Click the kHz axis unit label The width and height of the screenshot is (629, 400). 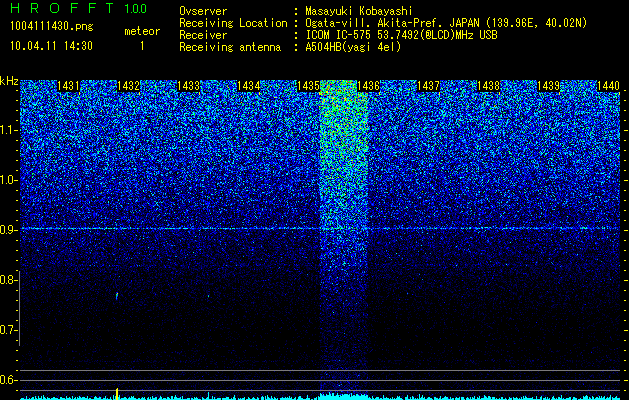tap(9, 81)
